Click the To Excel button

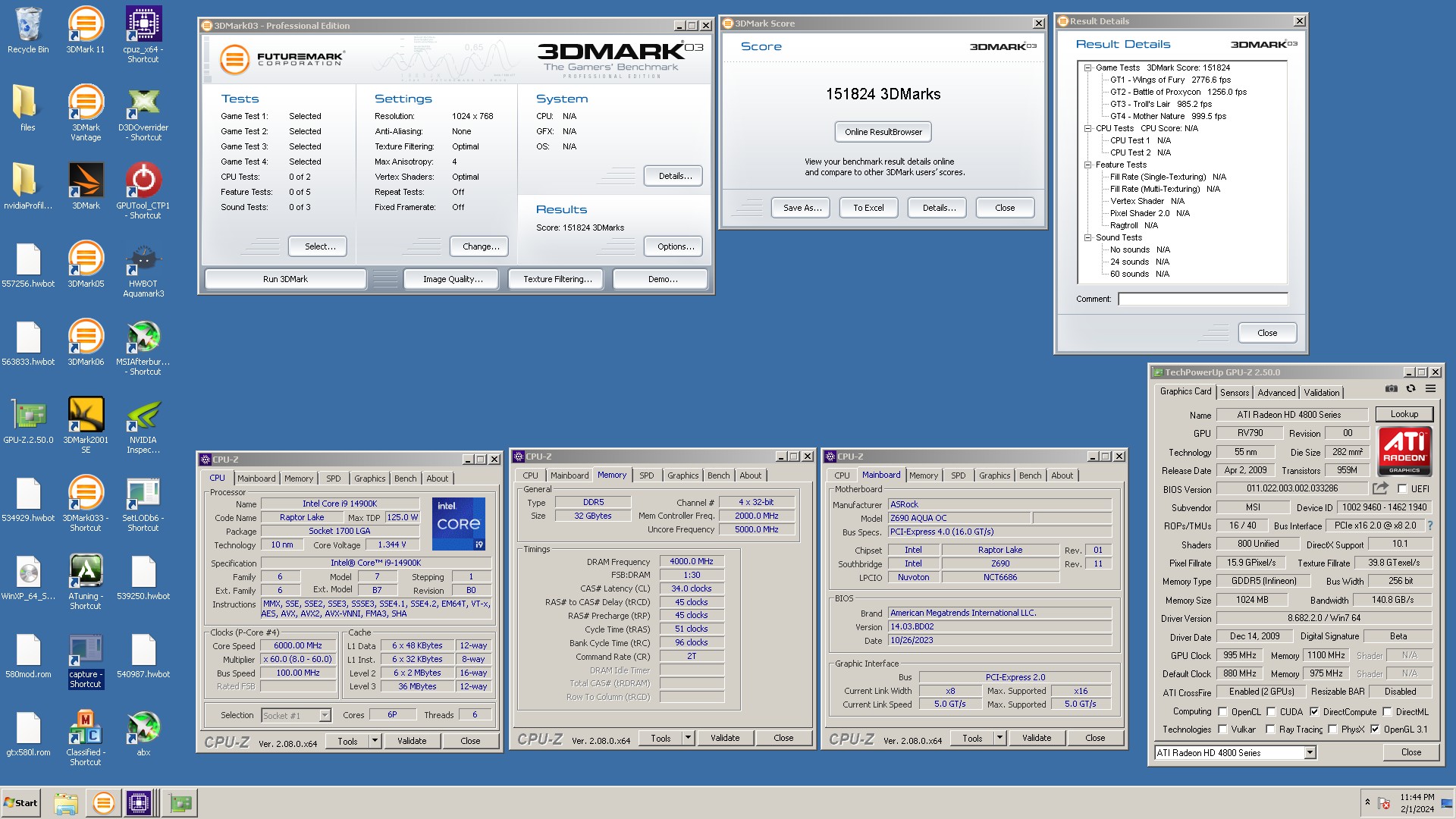[868, 208]
